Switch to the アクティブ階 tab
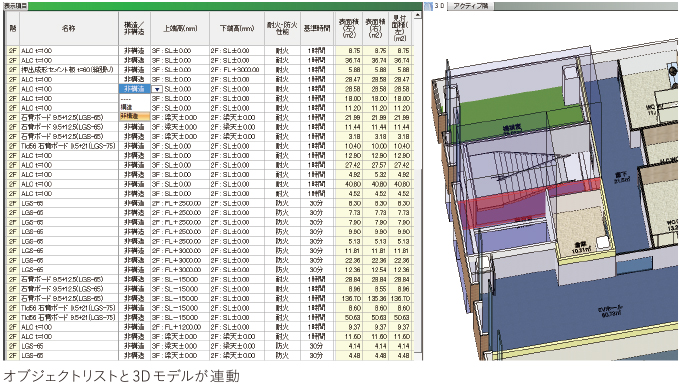This screenshot has height=389, width=680. click(x=471, y=6)
